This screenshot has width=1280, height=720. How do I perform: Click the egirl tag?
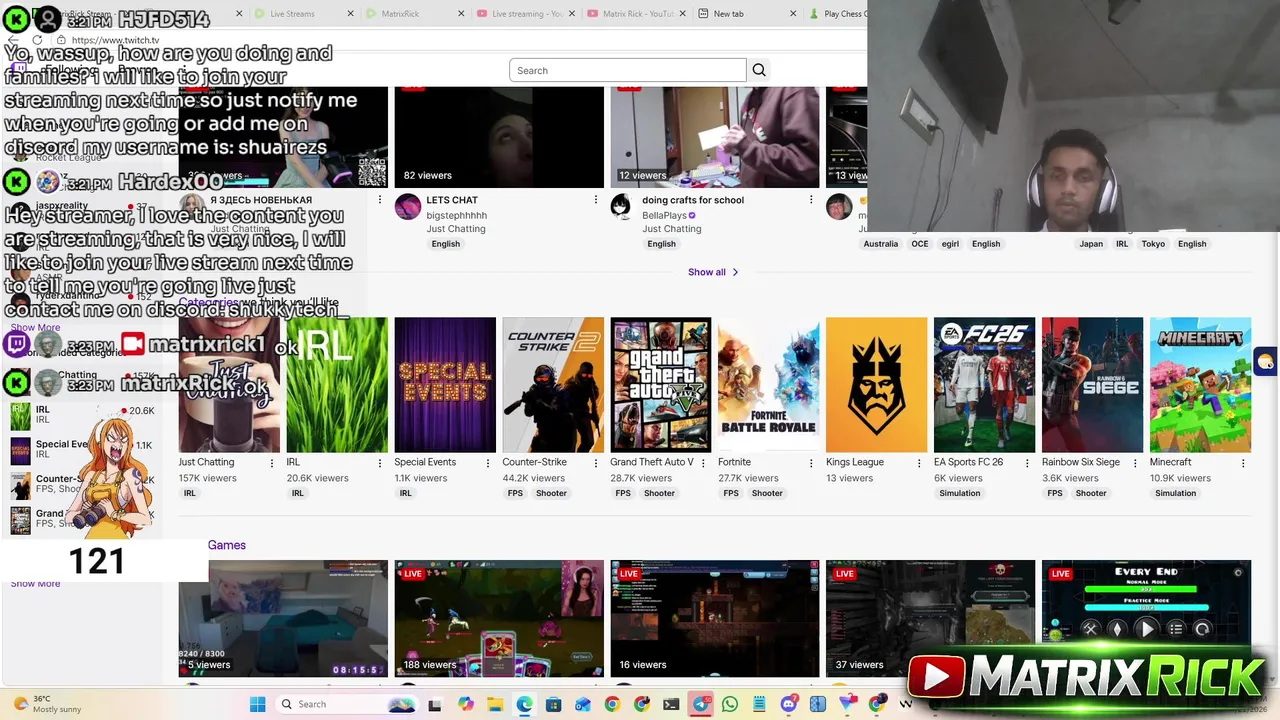coord(949,244)
